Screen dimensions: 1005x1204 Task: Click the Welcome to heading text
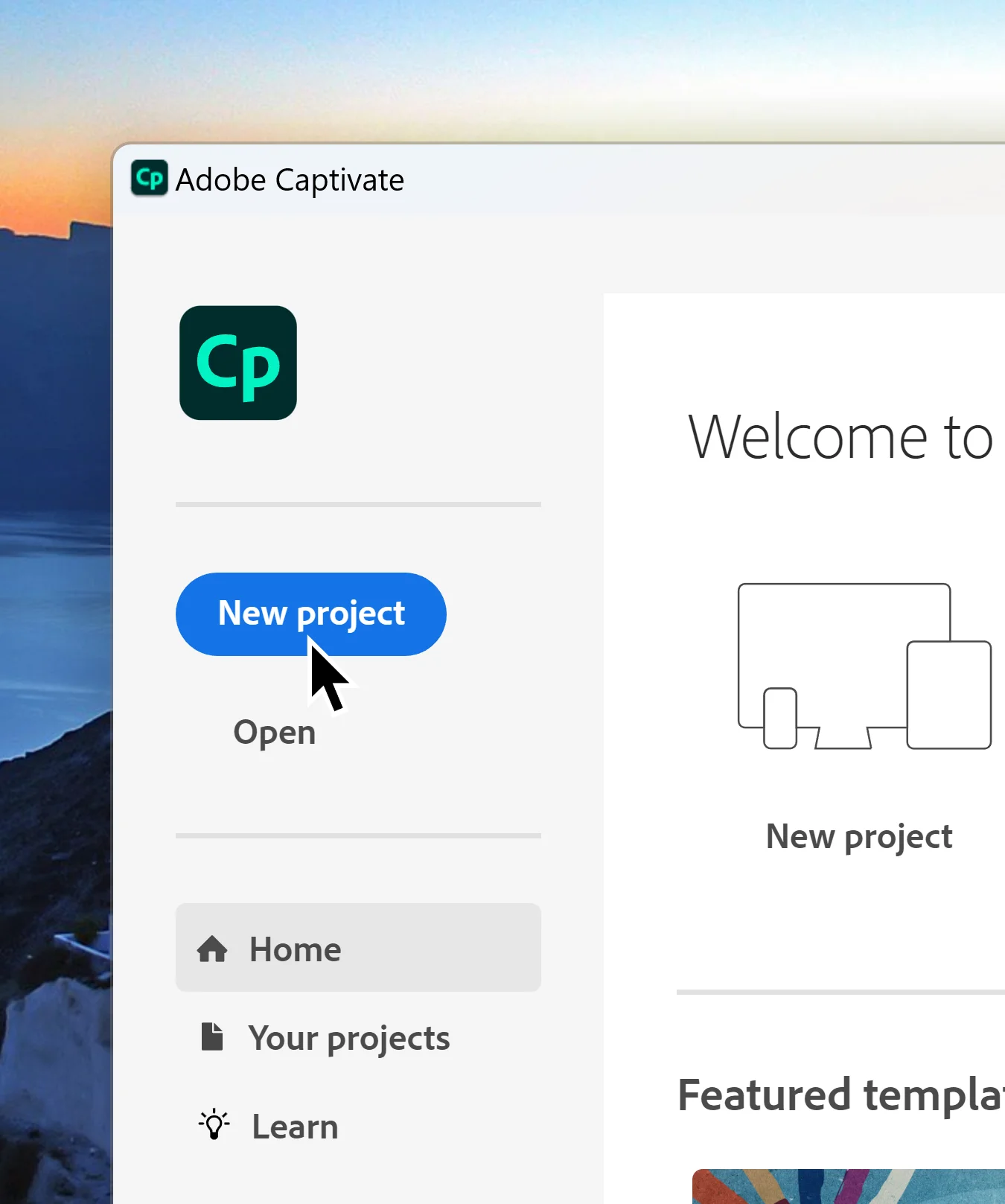840,437
